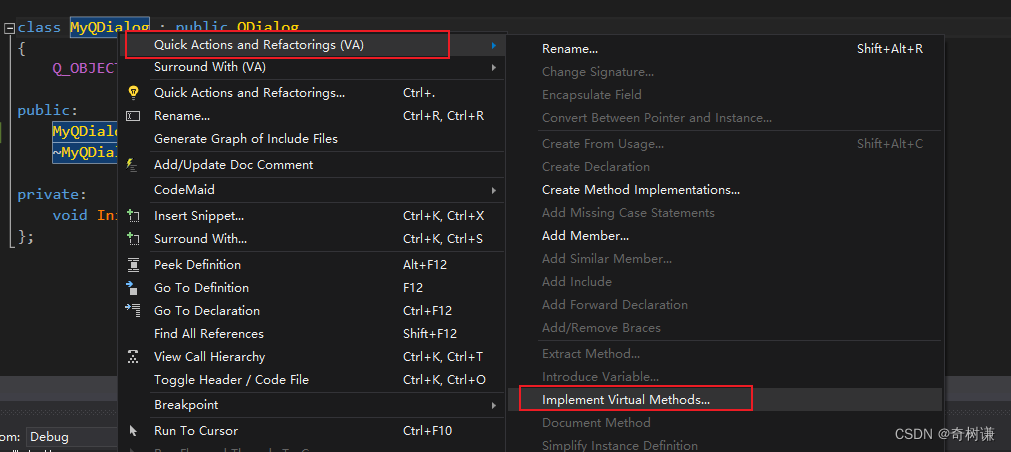Choose Encapsulate Field in submenu
The width and height of the screenshot is (1011, 452).
coord(725,95)
